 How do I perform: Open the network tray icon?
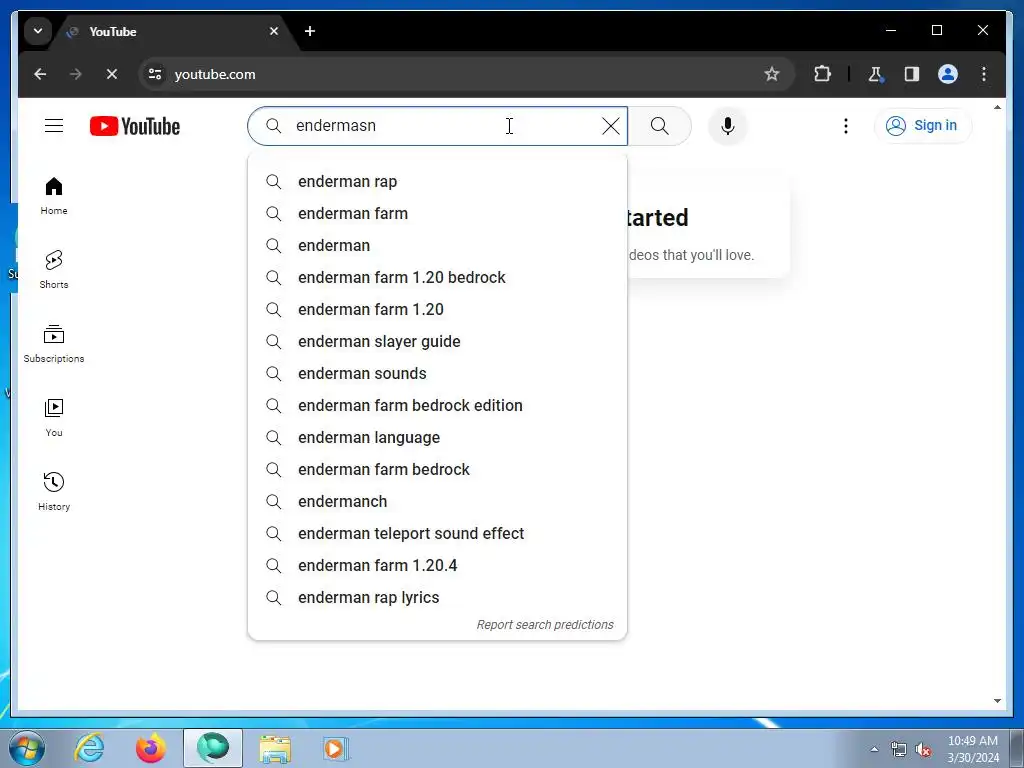coord(899,750)
